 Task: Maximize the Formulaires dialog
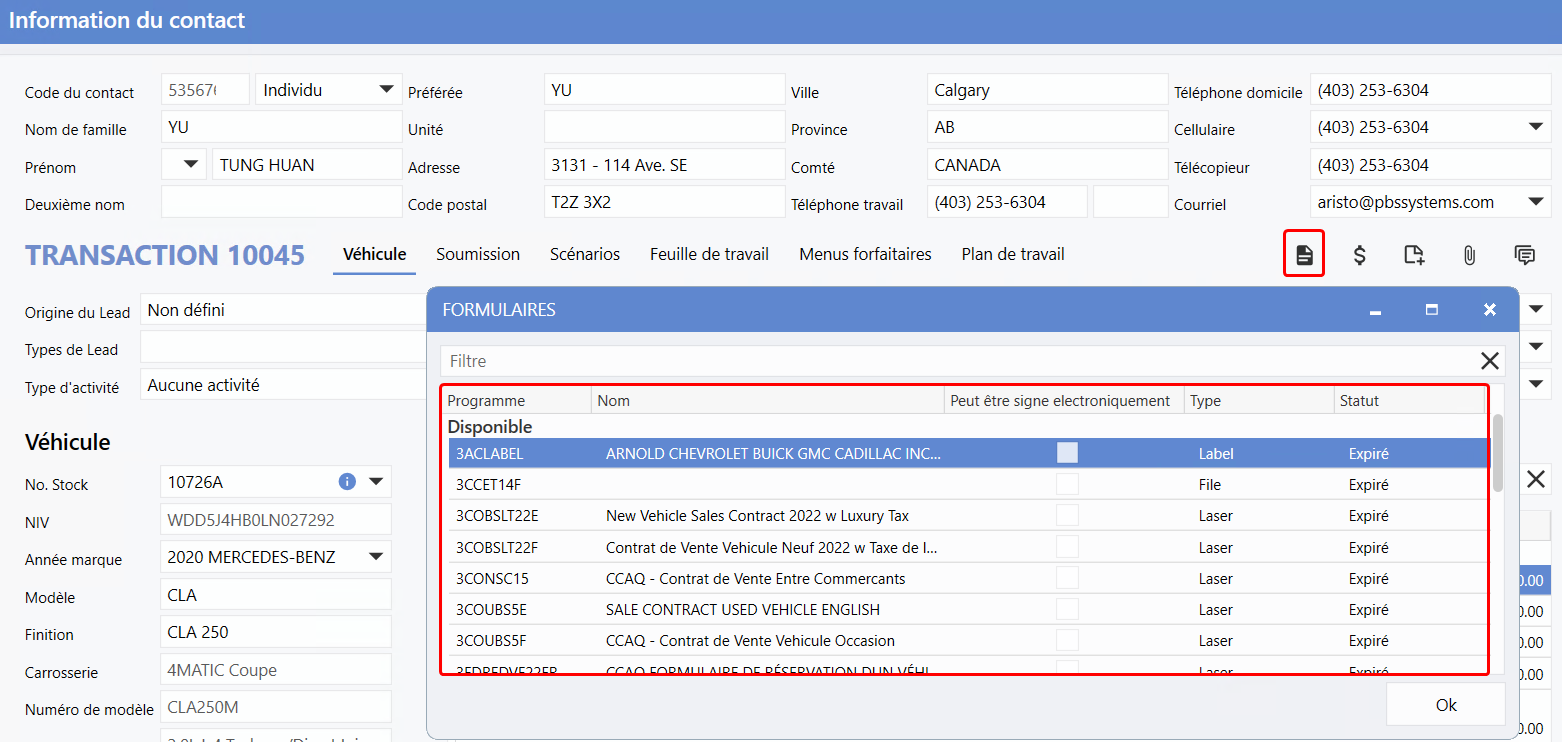(1432, 310)
